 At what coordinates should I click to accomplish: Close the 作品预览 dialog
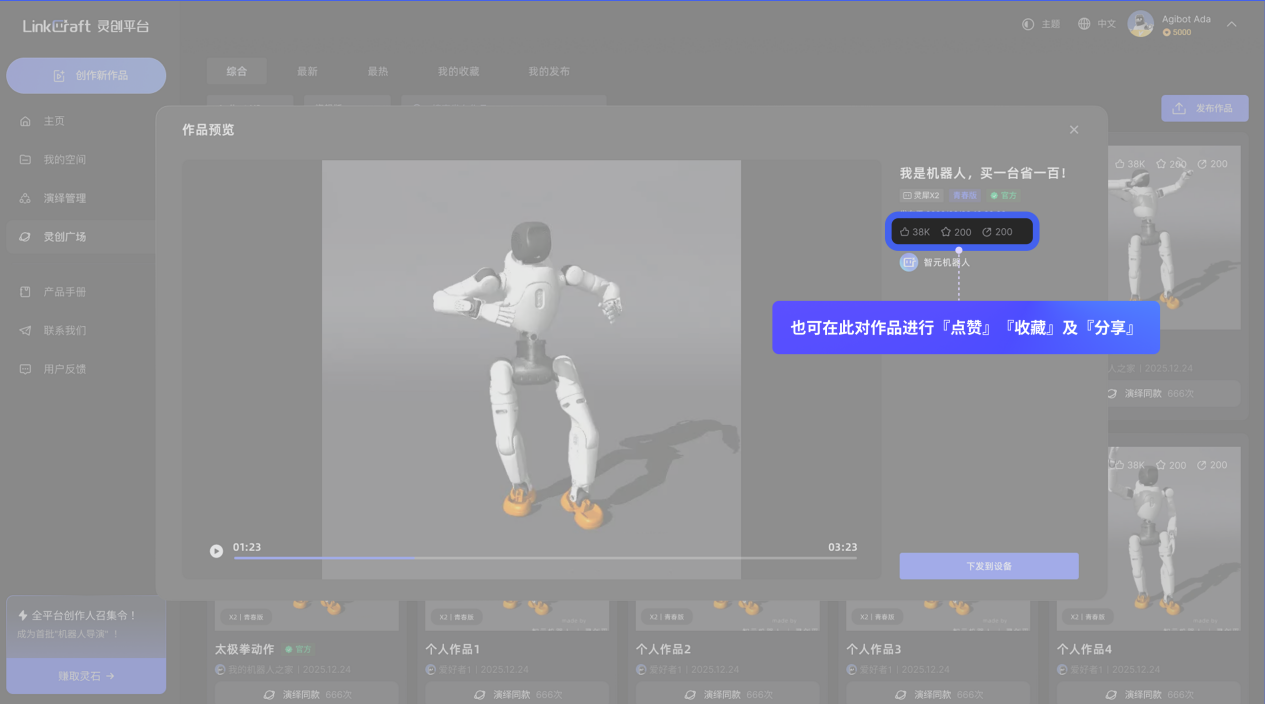pyautogui.click(x=1074, y=130)
